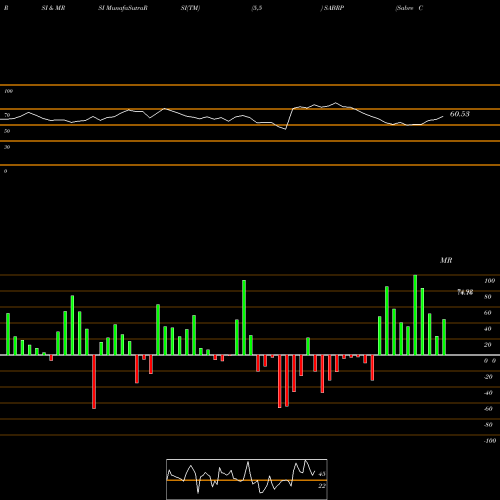500x500 pixels.
Task: Open the mini RSI thumbnail chart
Action: point(247,479)
